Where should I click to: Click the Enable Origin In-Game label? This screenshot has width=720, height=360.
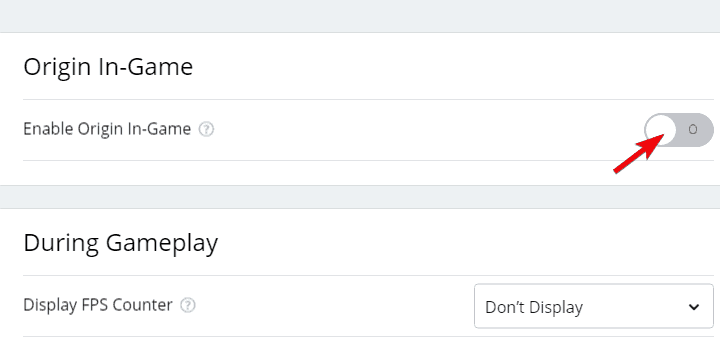pos(107,129)
